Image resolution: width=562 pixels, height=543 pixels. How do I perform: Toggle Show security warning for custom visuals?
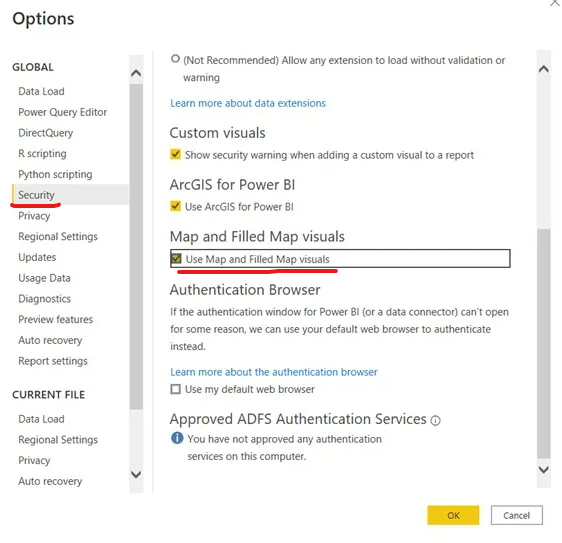click(x=175, y=154)
